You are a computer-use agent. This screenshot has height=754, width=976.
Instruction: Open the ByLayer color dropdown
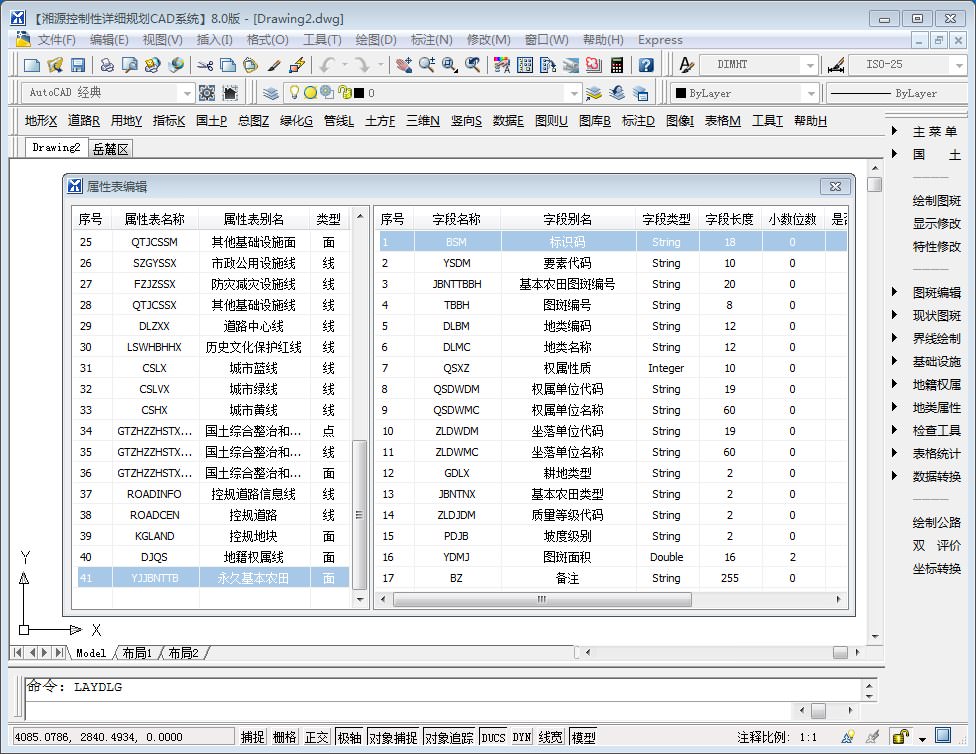(810, 93)
